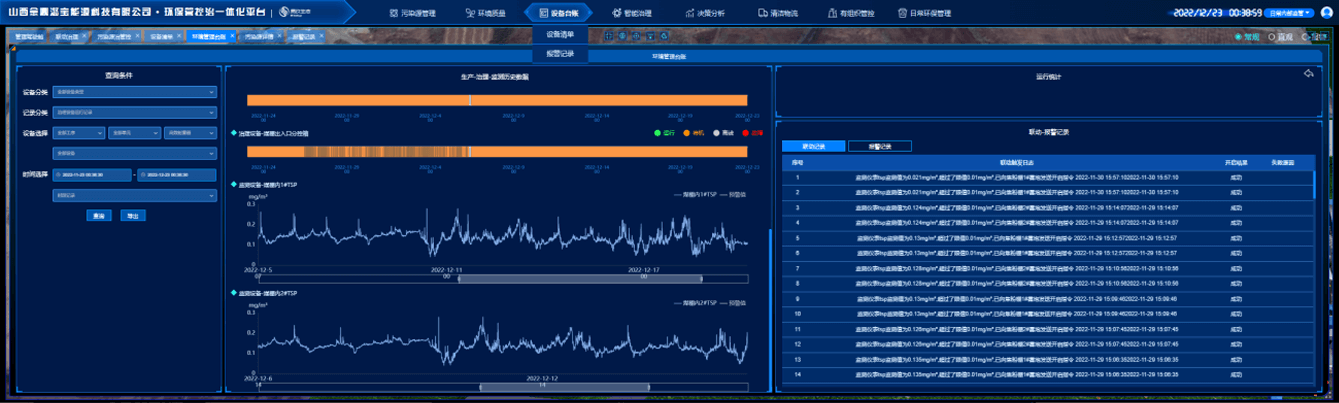Click the company logo icon in header

[x=293, y=14]
